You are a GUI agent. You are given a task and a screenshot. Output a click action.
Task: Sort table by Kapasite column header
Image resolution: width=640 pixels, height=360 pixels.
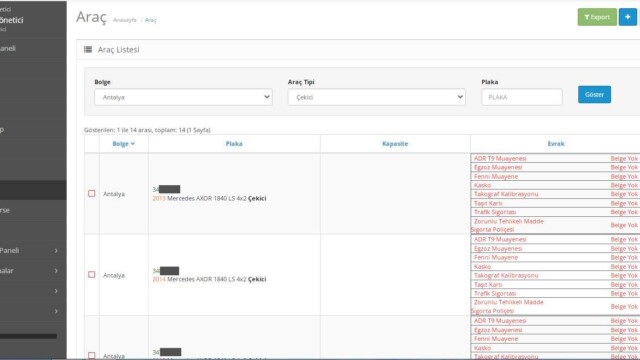[395, 144]
